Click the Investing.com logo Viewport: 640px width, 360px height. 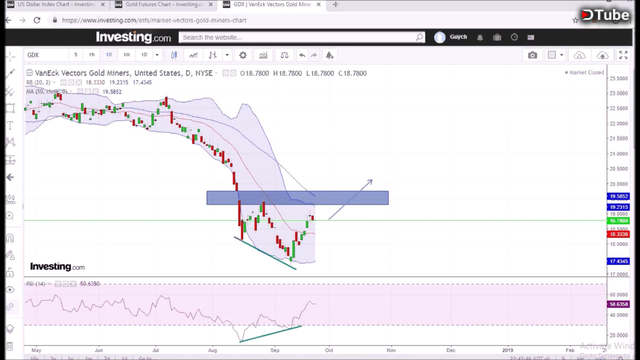[x=133, y=37]
